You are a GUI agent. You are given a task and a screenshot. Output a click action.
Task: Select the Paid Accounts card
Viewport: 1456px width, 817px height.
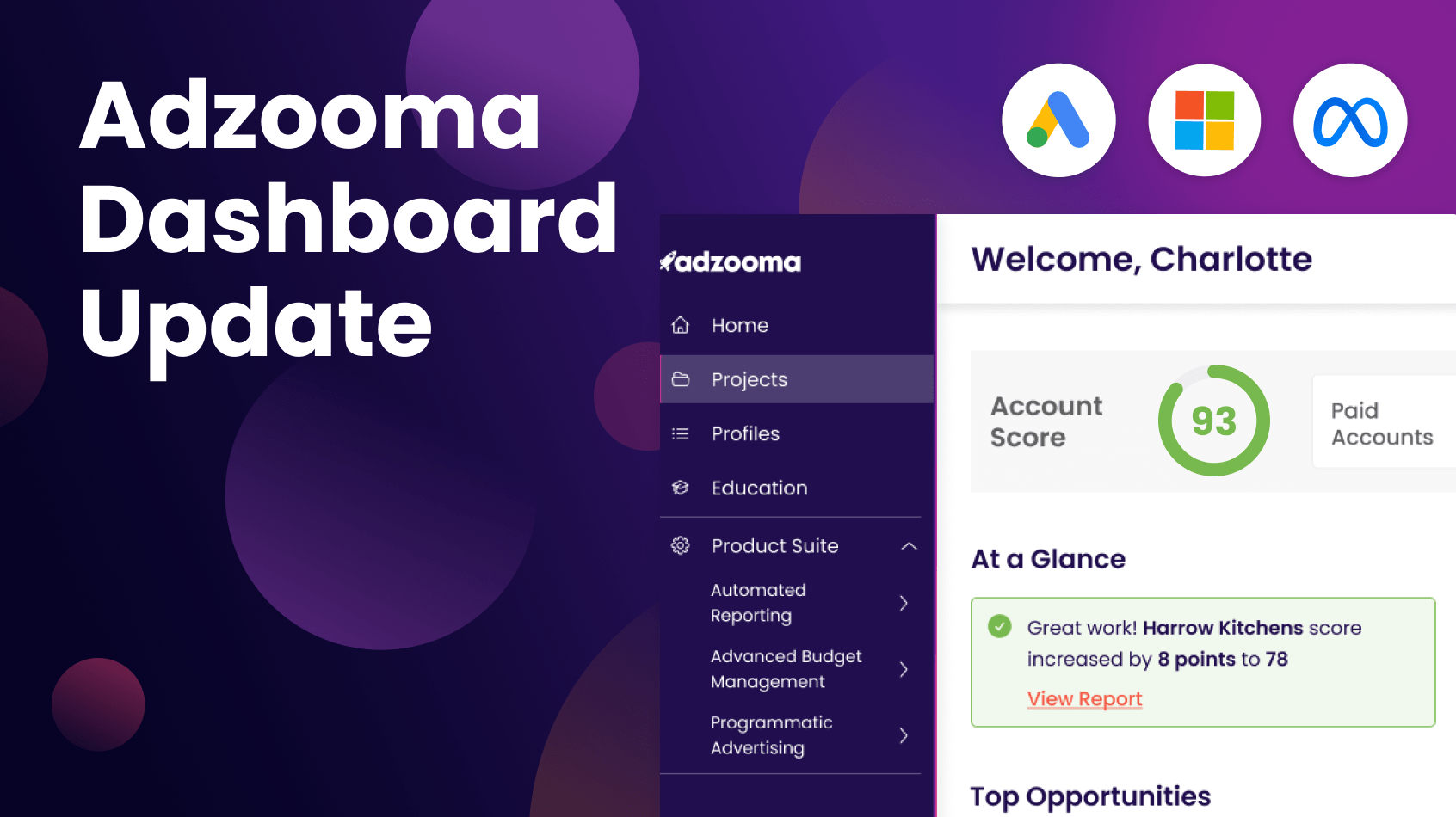(x=1381, y=422)
